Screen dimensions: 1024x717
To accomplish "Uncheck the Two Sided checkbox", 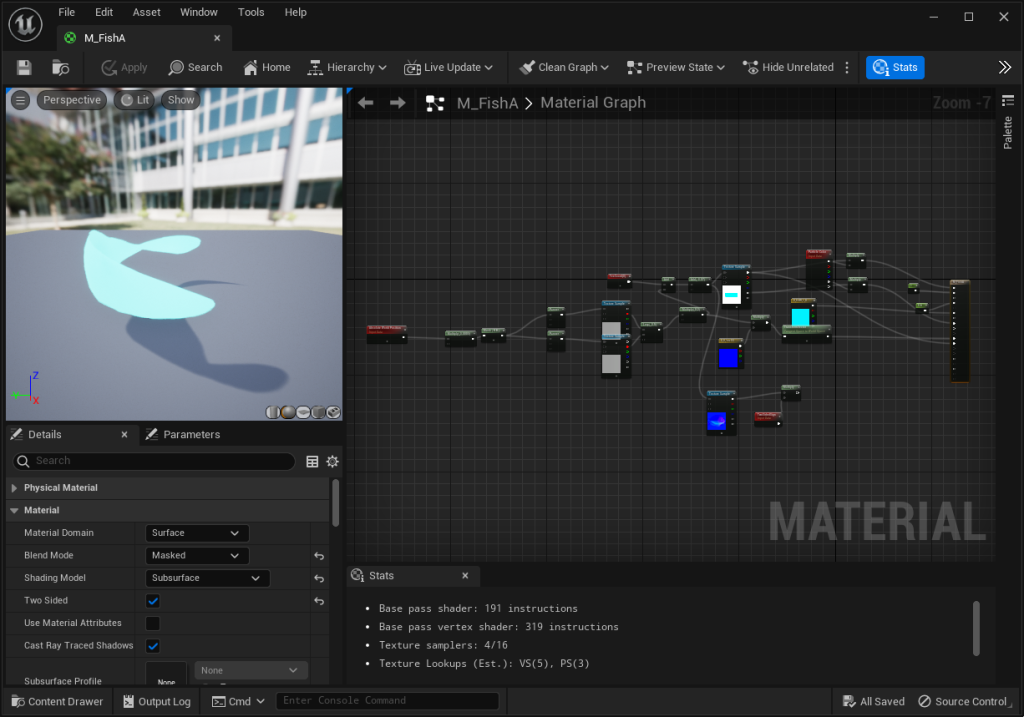I will tap(153, 601).
